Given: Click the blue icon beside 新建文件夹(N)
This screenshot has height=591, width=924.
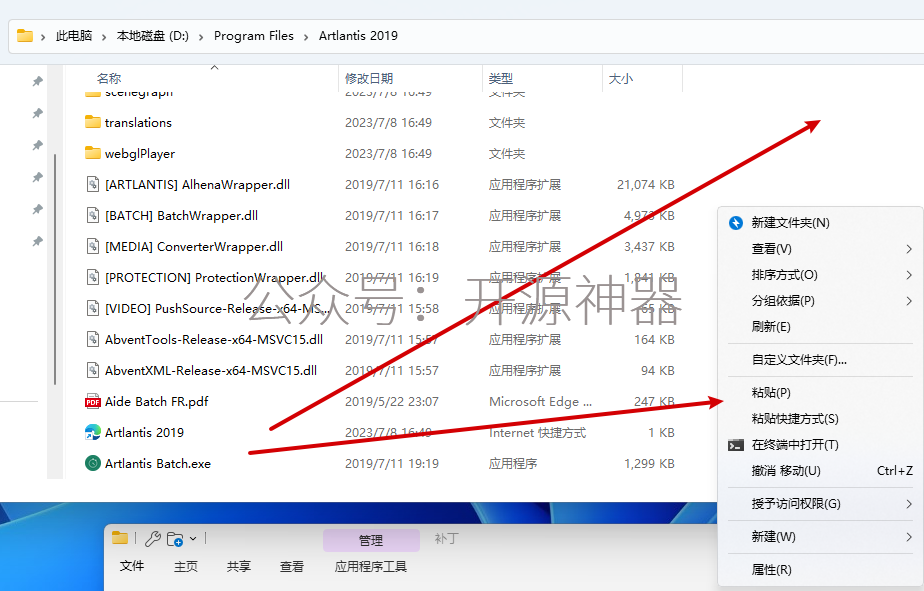Looking at the screenshot, I should click(735, 223).
